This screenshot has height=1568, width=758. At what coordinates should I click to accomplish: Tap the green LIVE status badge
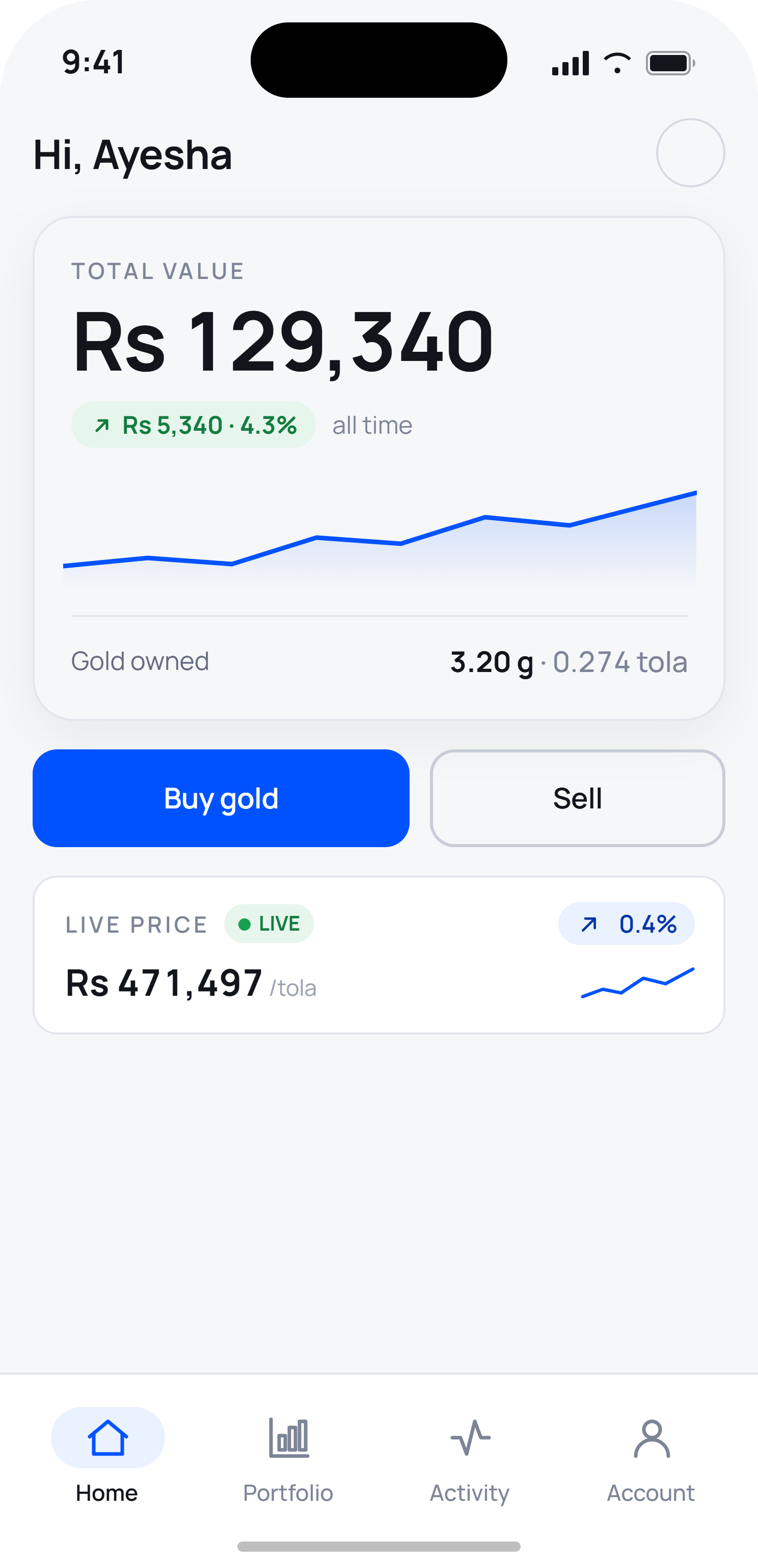[x=268, y=924]
